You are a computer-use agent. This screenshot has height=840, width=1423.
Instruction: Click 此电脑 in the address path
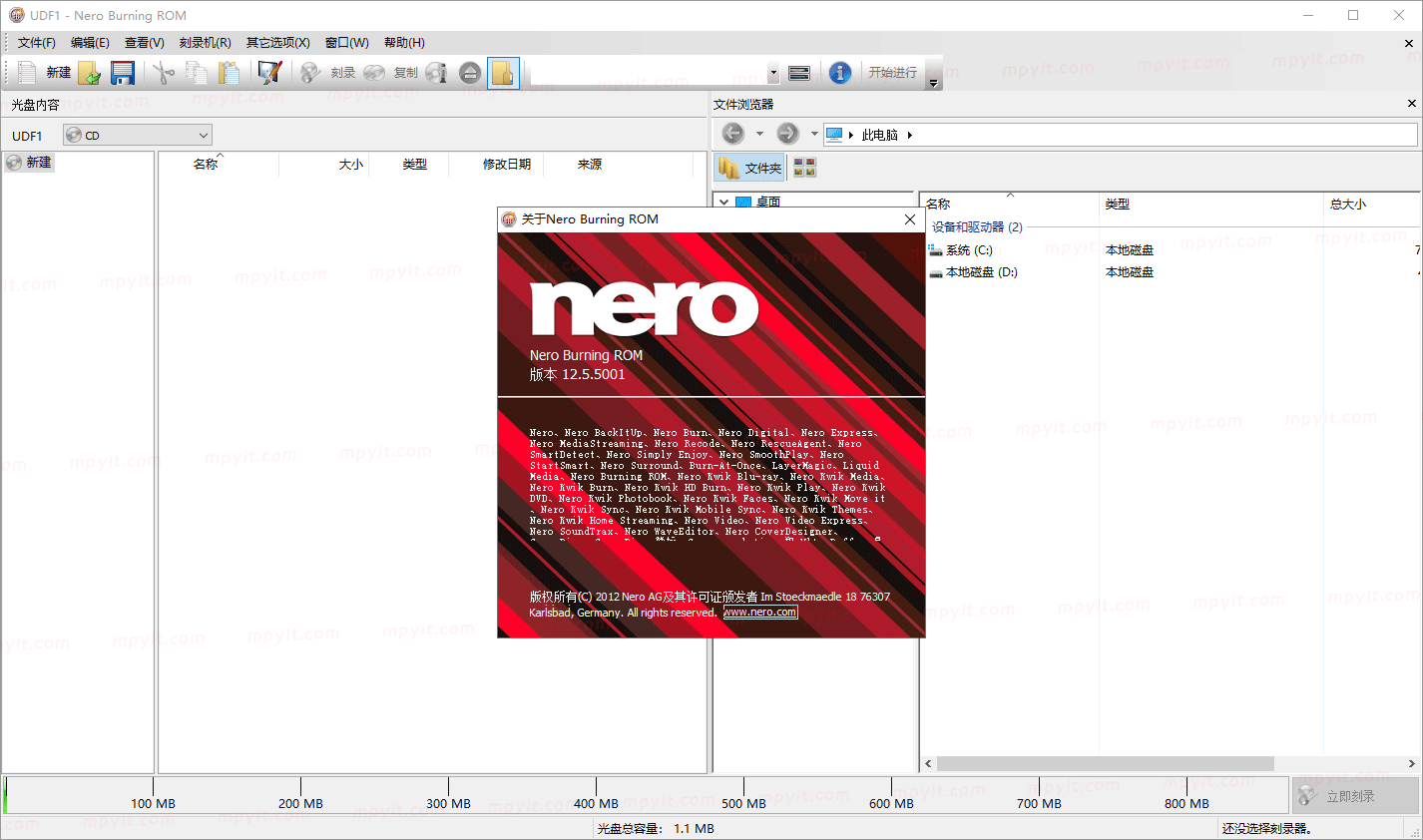[x=880, y=135]
